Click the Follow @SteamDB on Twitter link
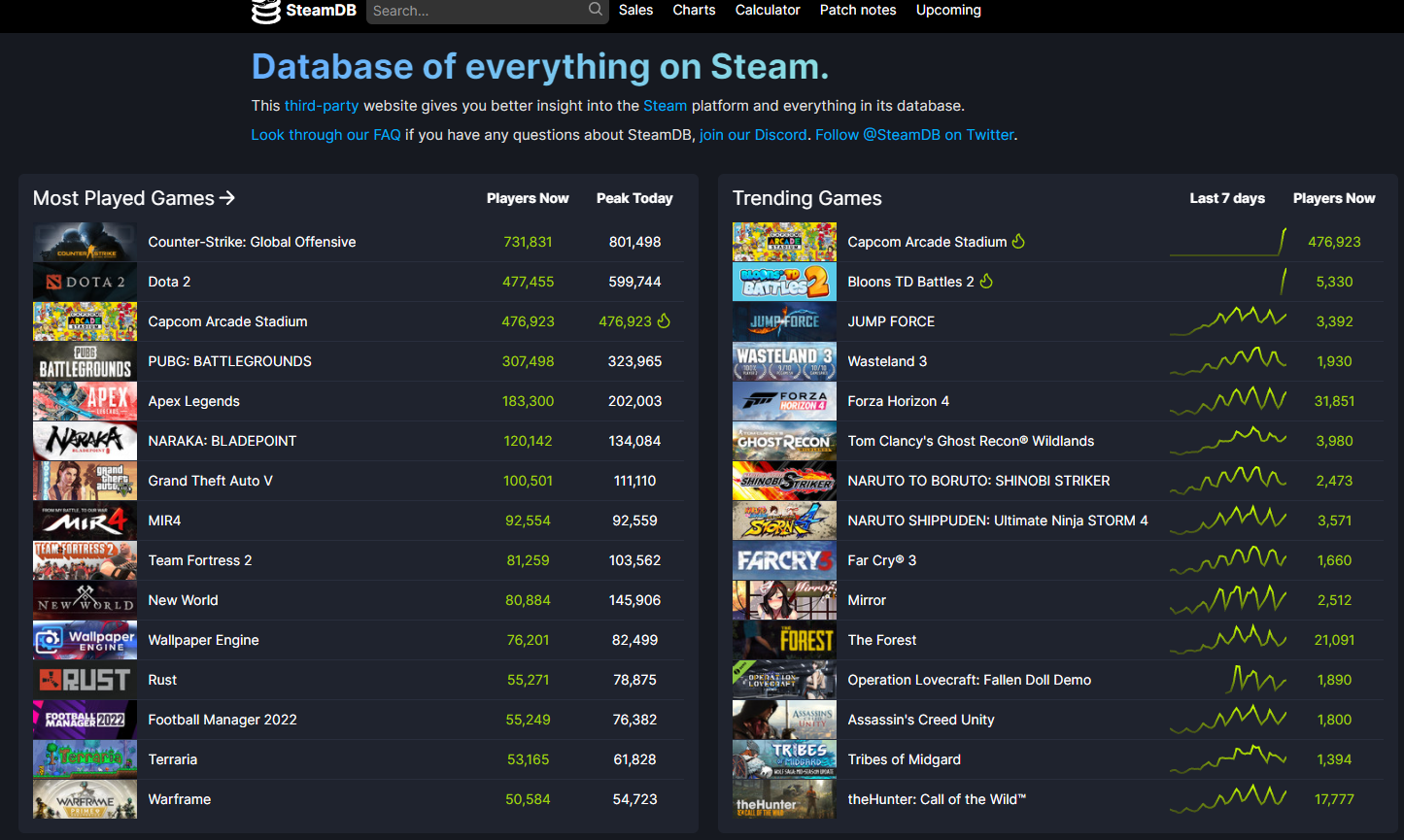This screenshot has width=1404, height=840. click(x=914, y=135)
